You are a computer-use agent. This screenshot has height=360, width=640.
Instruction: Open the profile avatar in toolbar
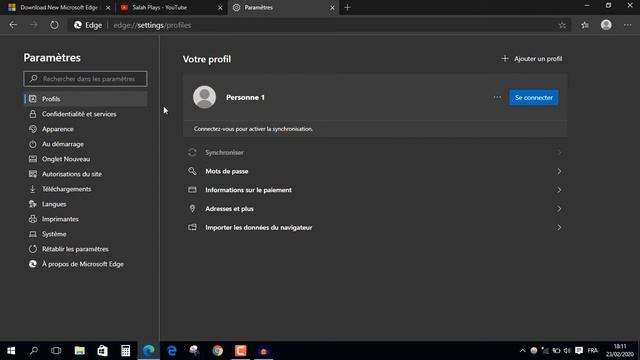[606, 25]
